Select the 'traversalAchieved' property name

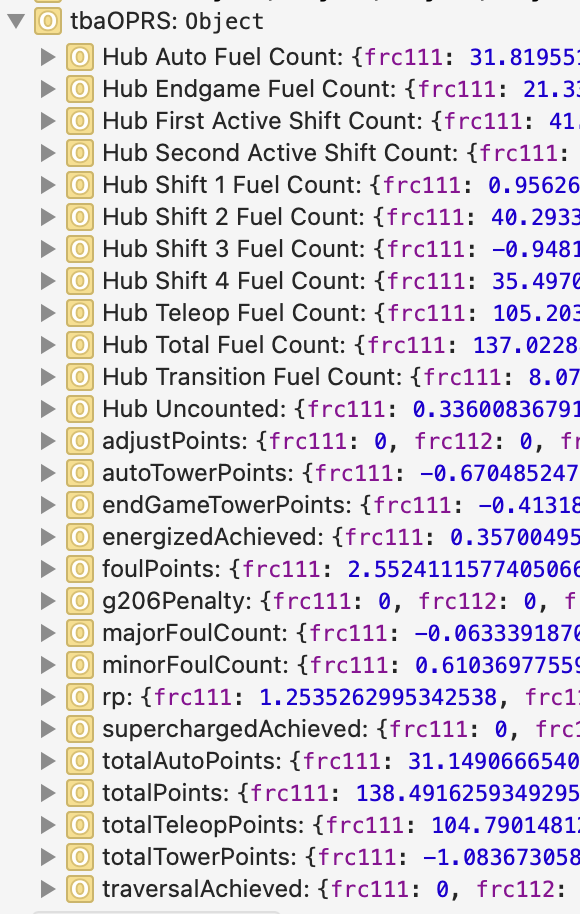(x=203, y=890)
